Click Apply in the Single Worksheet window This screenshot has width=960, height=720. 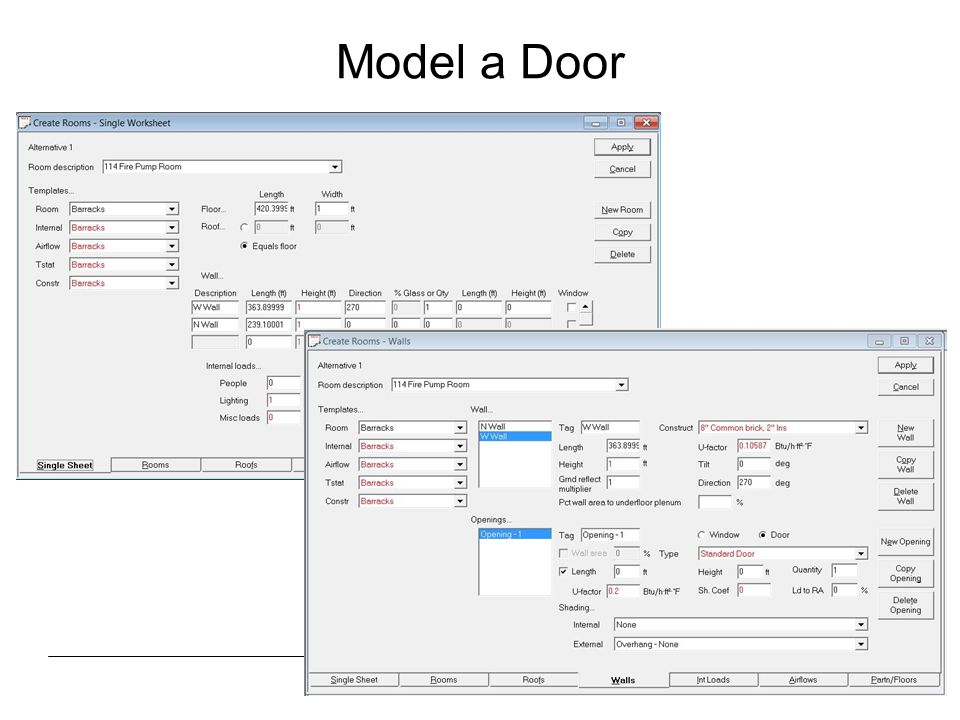pyautogui.click(x=622, y=147)
